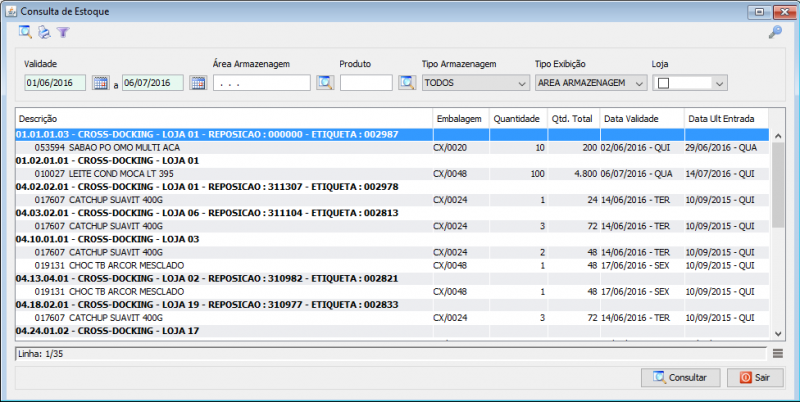Click the purple filter funnel icon
This screenshot has width=800, height=402.
click(63, 32)
